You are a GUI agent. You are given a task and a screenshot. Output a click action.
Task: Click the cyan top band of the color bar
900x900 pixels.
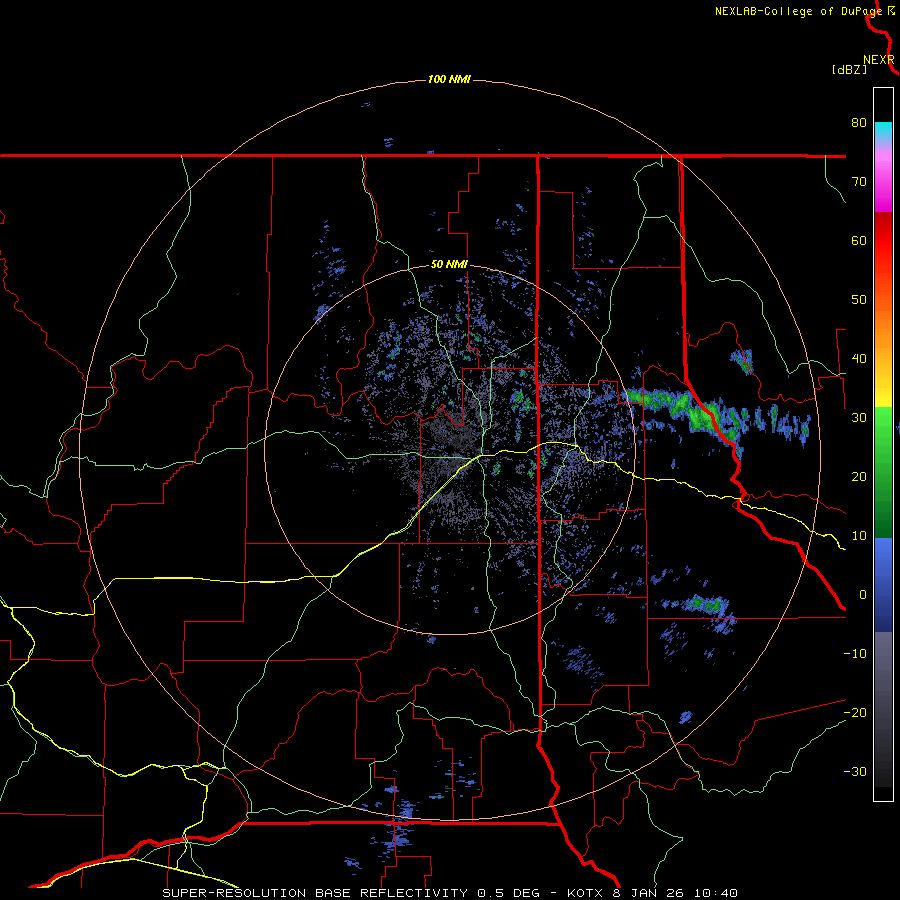pyautogui.click(x=883, y=132)
